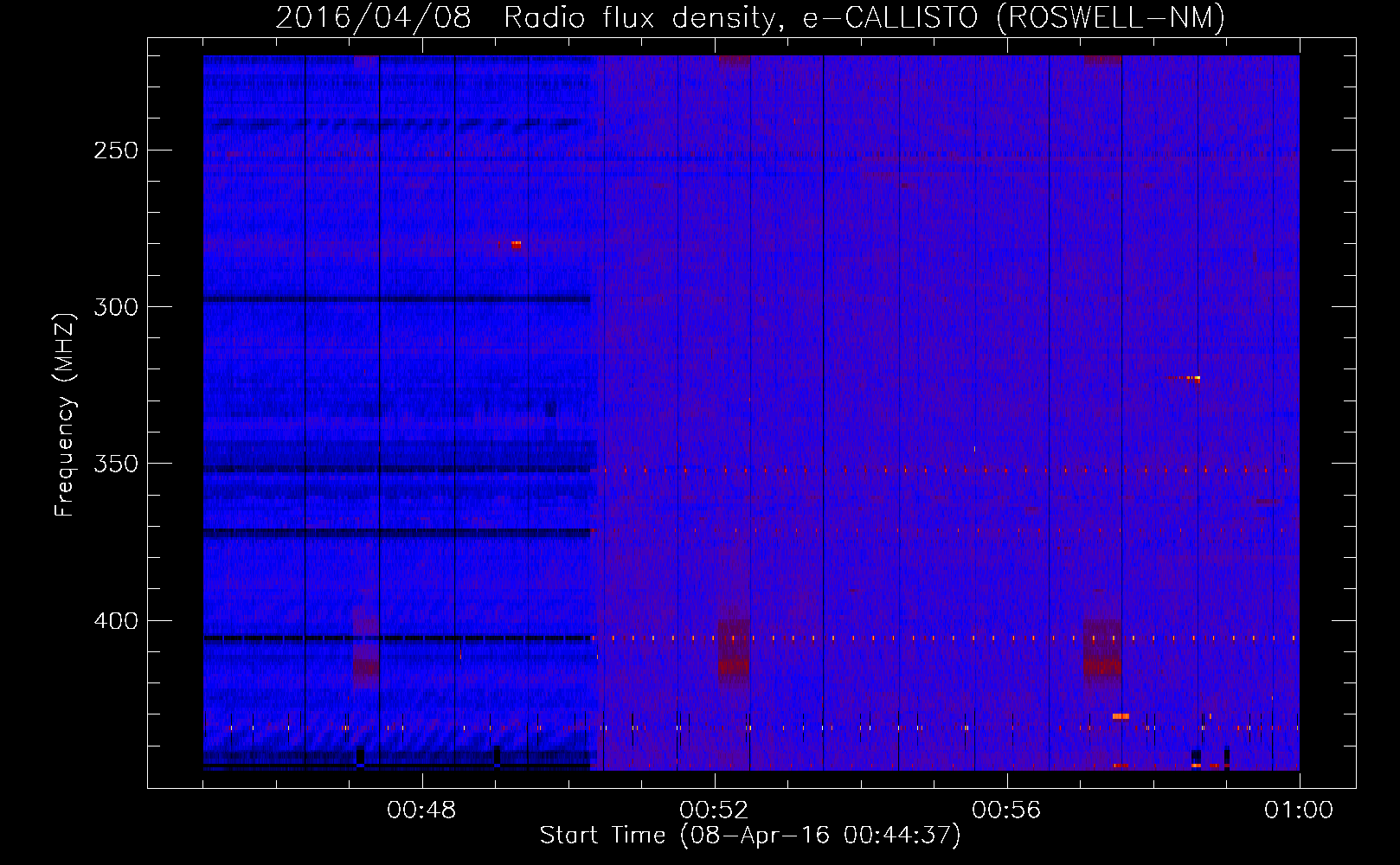Click the 00:52 time tick label

[x=714, y=811]
